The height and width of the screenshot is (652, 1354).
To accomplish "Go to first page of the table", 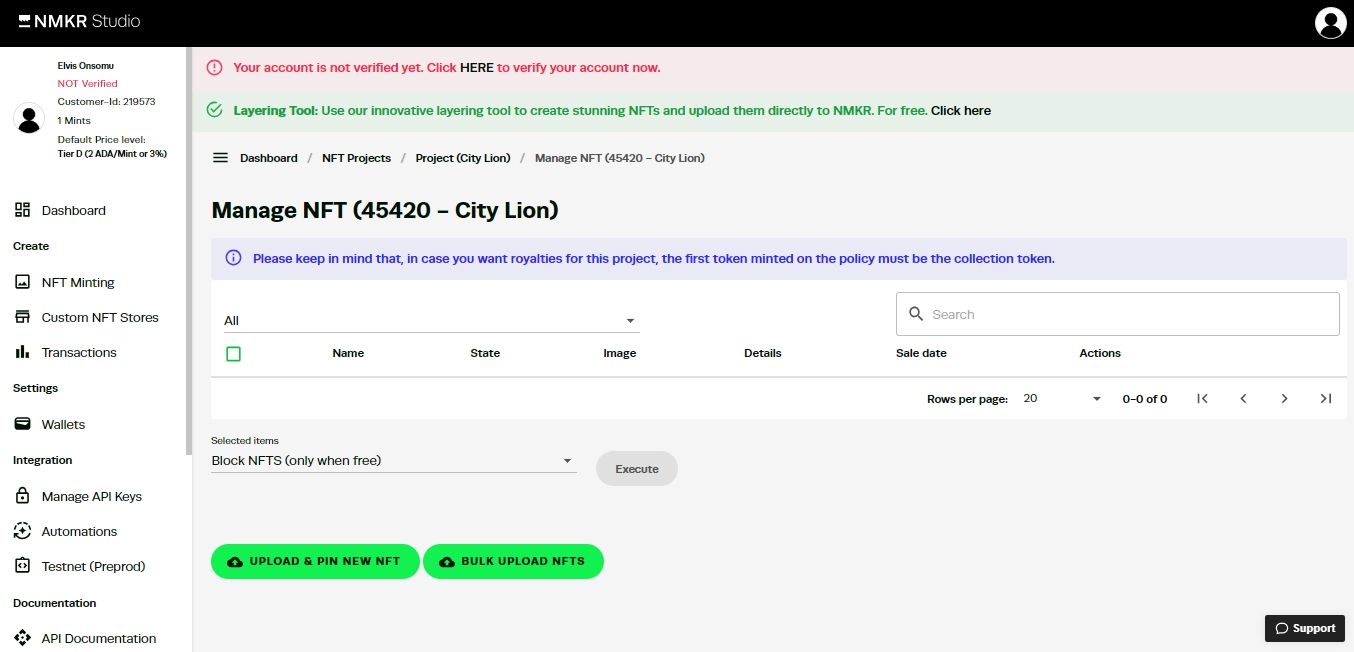I will pos(1203,398).
